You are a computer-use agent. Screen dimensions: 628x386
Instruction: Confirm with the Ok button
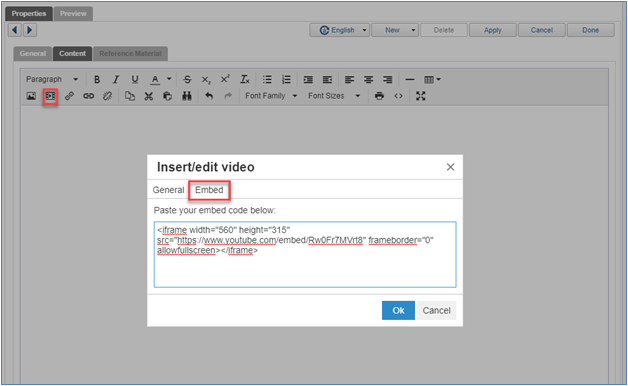click(x=398, y=310)
